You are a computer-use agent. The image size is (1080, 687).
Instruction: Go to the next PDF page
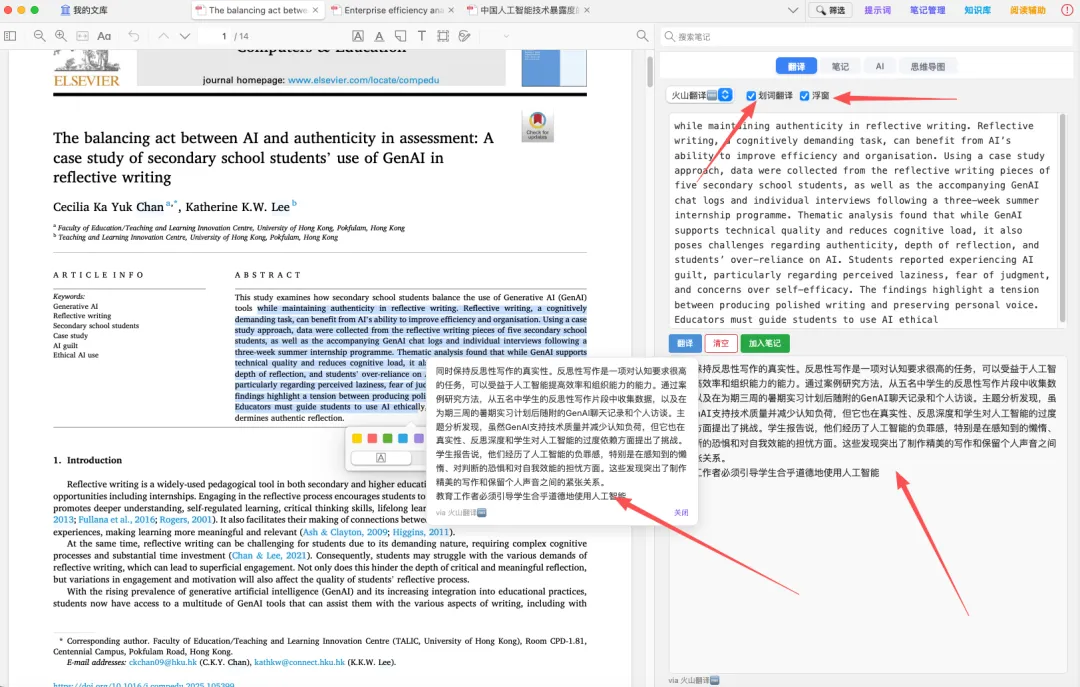[x=185, y=36]
